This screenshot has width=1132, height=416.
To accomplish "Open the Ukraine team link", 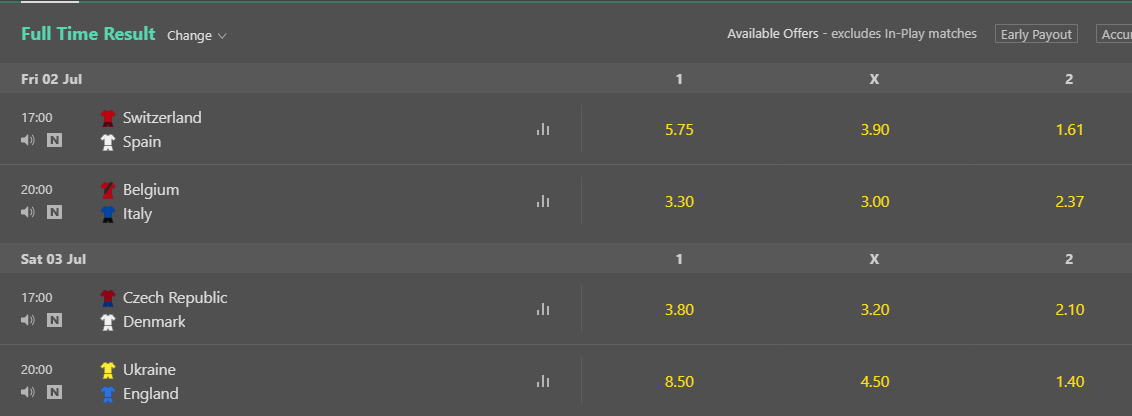I will click(x=149, y=370).
